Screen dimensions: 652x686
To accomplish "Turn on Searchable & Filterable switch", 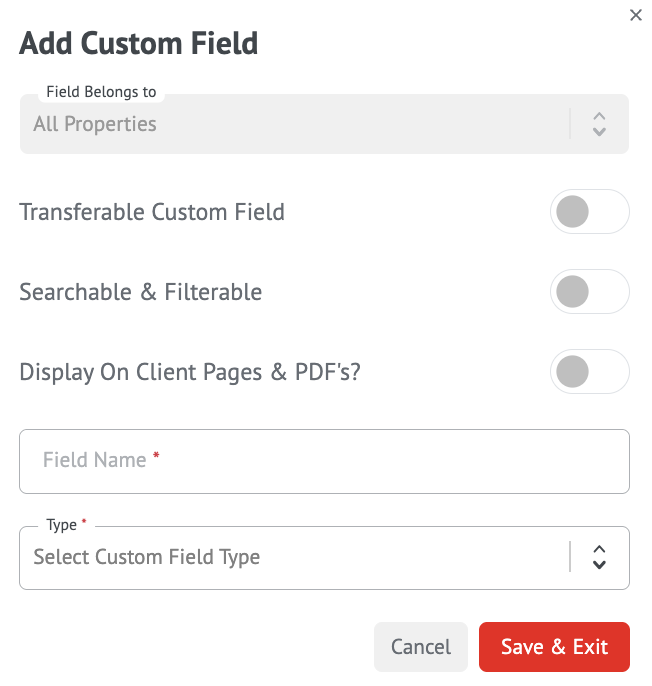I will pyautogui.click(x=588, y=292).
